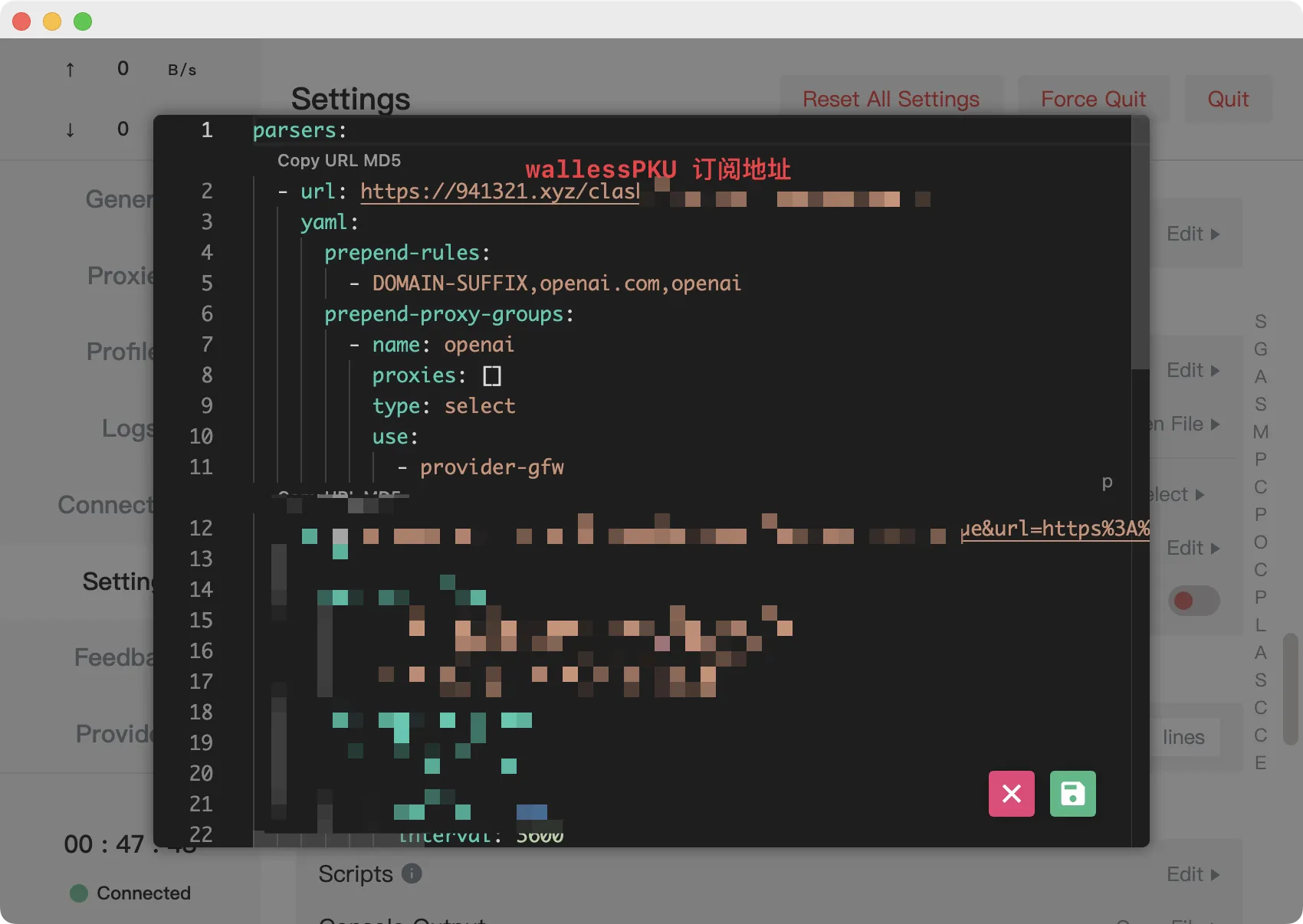Click the 'proxies: []' line
This screenshot has height=924, width=1303.
coord(437,375)
